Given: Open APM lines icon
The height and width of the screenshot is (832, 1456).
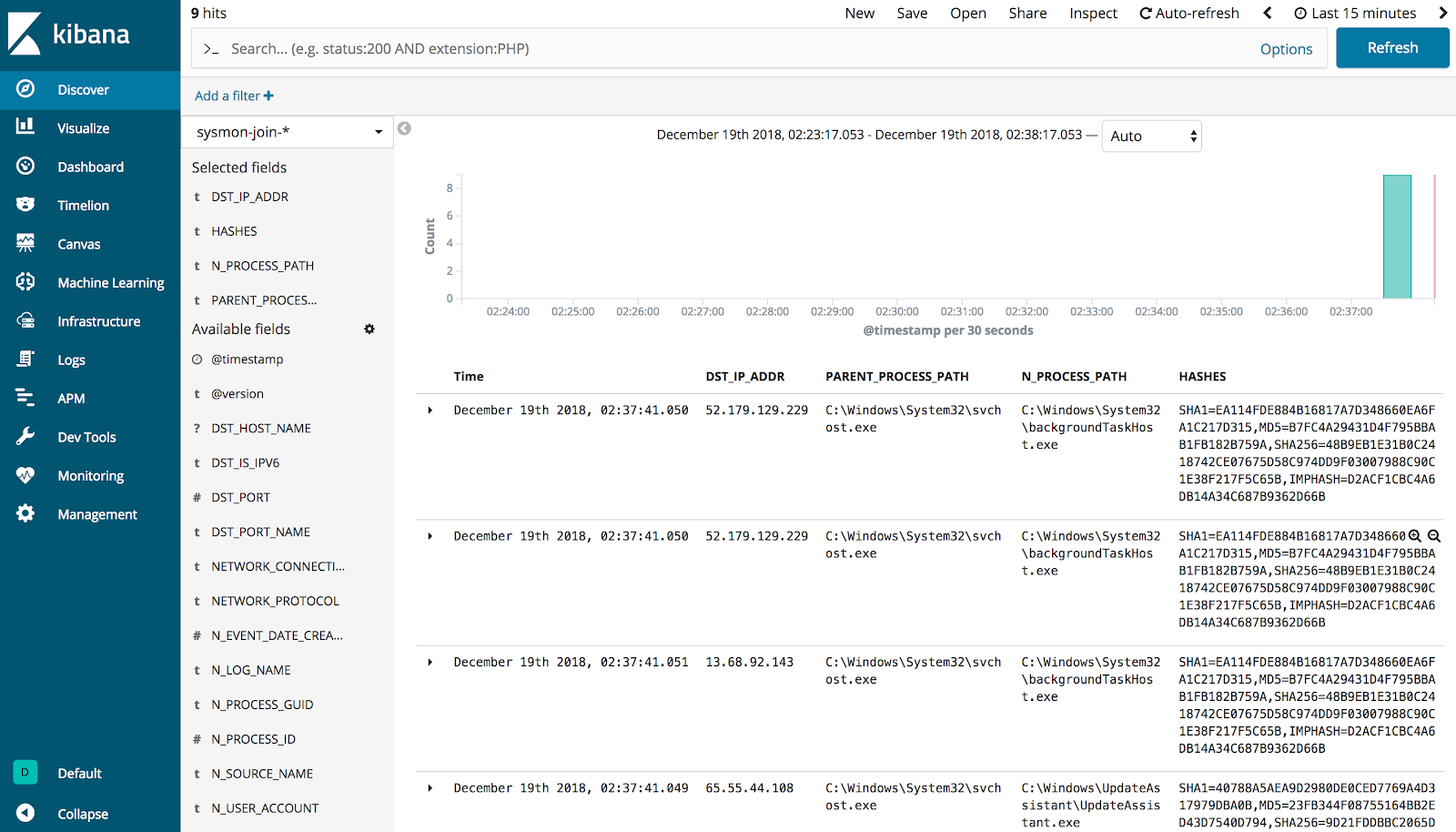Looking at the screenshot, I should 25,398.
